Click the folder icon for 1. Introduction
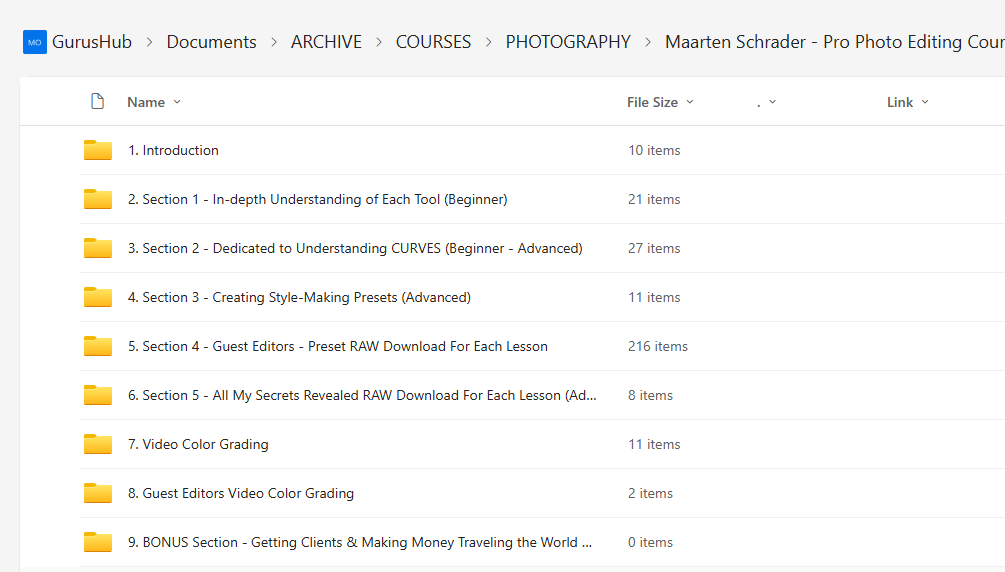This screenshot has height=572, width=1005. click(98, 151)
